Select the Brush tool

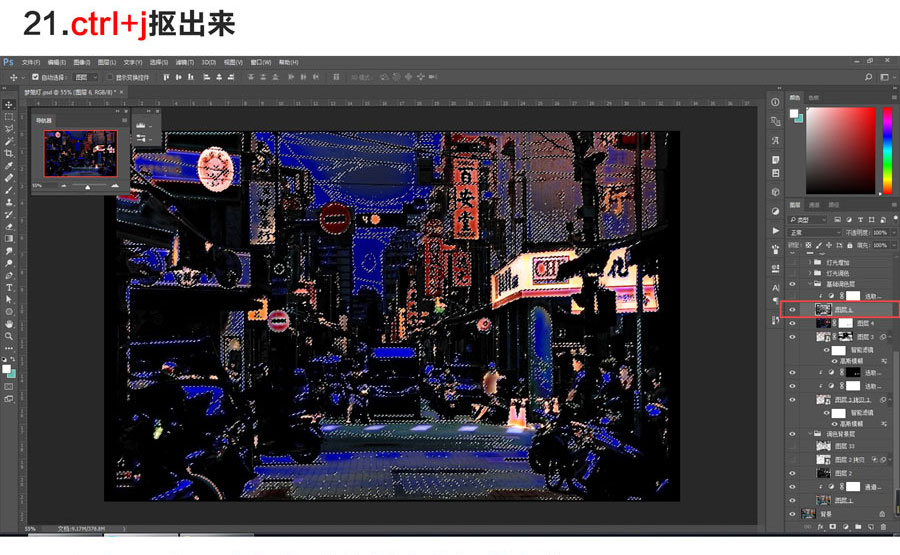point(9,190)
